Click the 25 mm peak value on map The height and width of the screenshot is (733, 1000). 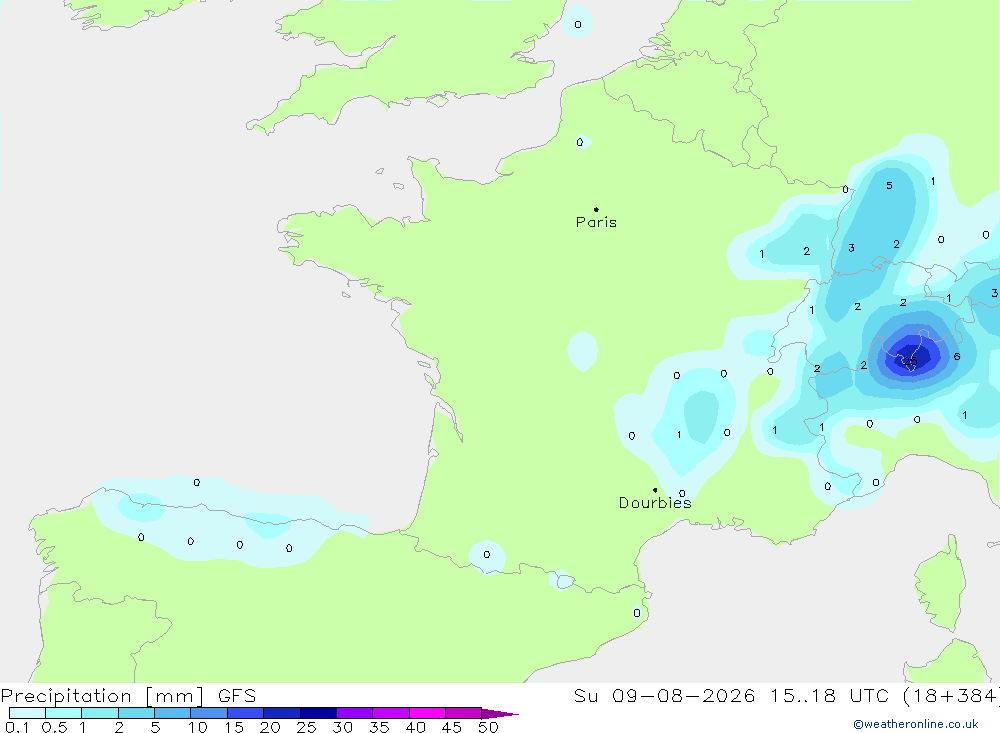pos(910,362)
